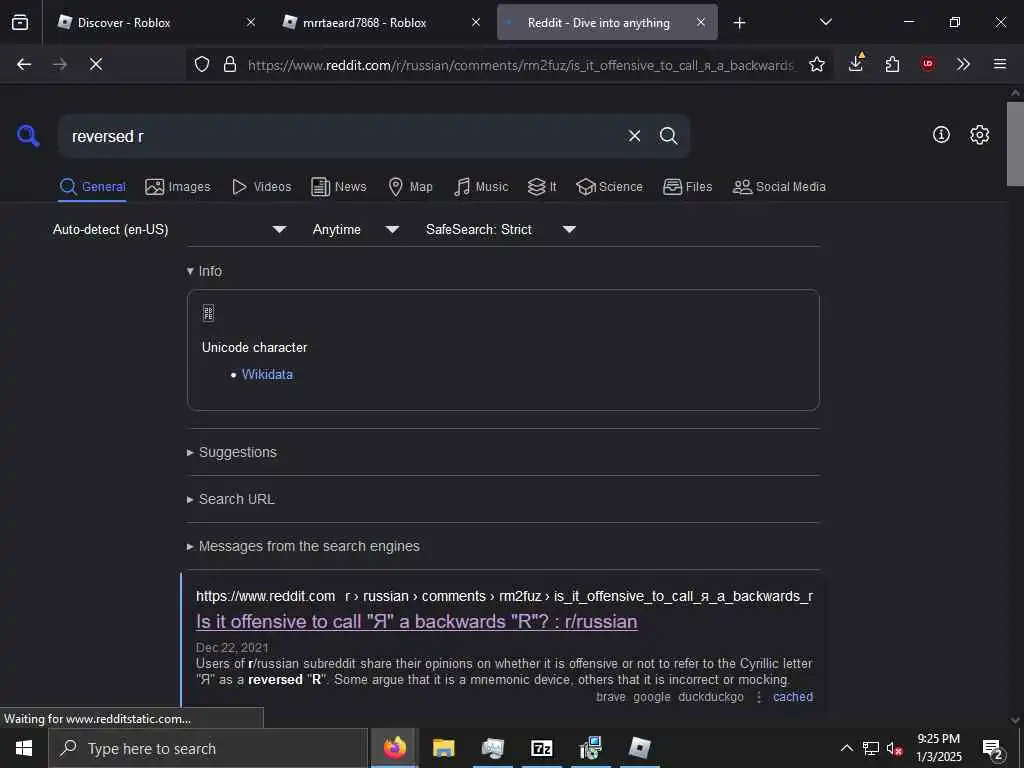Select the Files search category

pyautogui.click(x=687, y=187)
